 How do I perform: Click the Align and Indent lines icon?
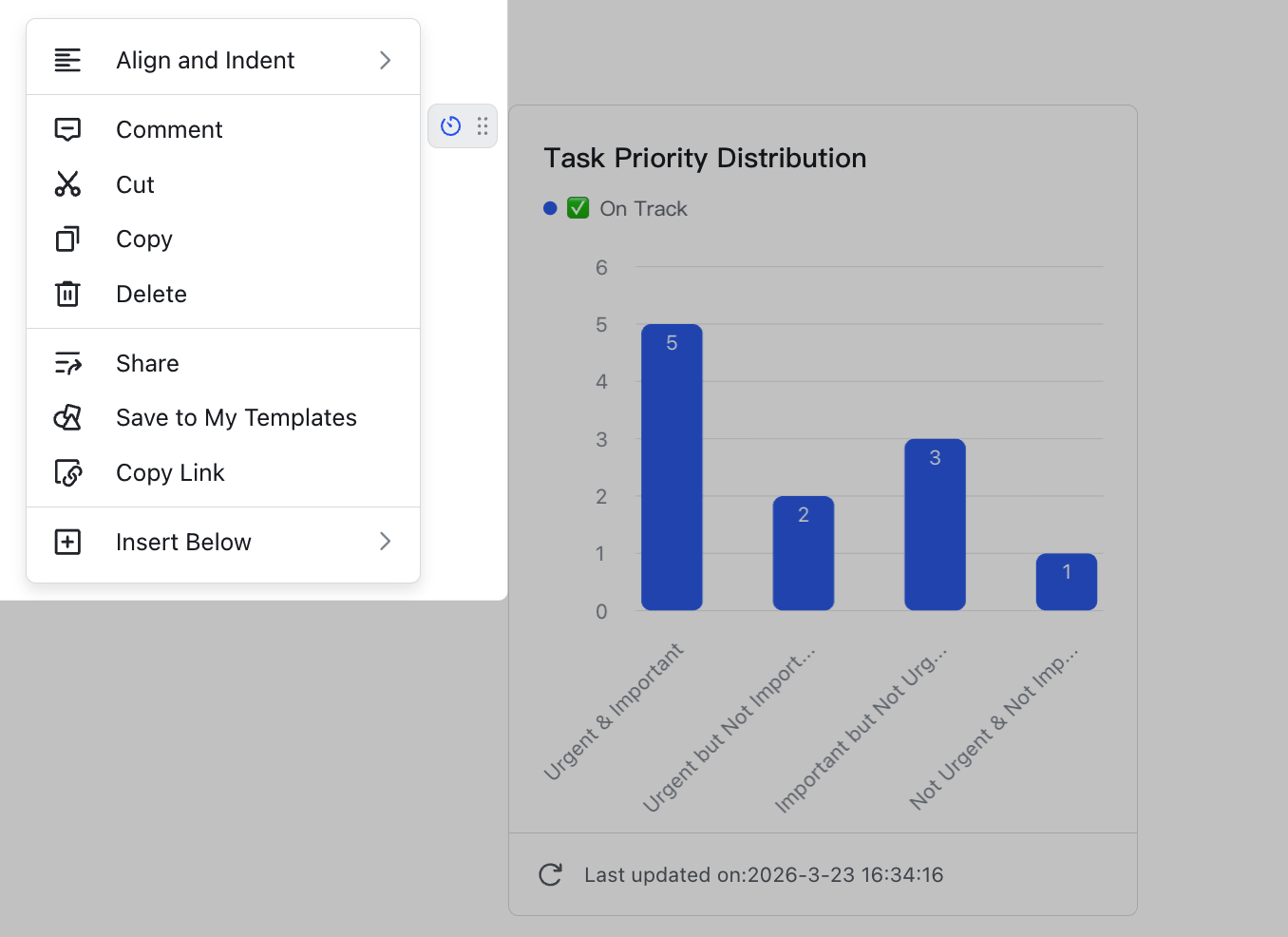click(67, 60)
